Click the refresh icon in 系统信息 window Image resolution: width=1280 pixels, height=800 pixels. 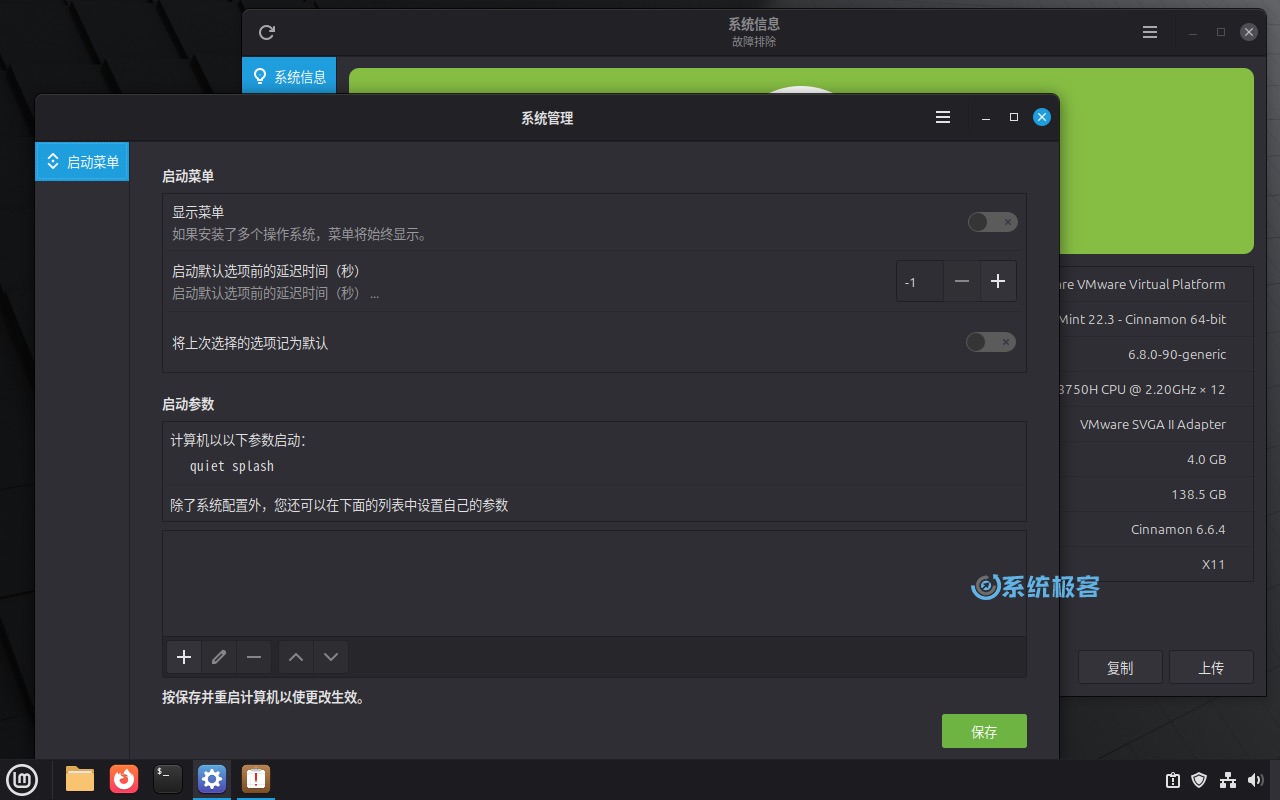tap(266, 32)
